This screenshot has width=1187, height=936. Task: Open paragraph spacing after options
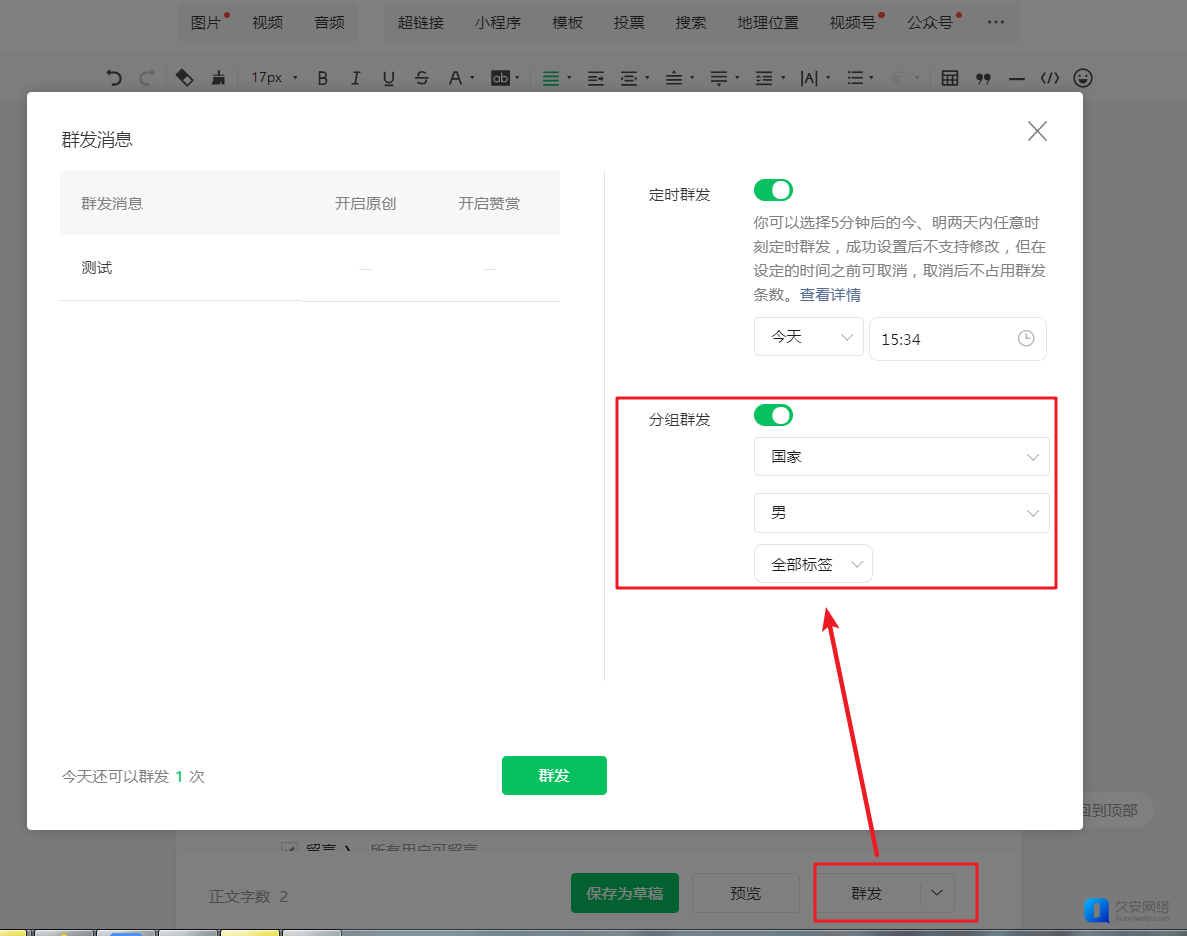click(x=724, y=78)
